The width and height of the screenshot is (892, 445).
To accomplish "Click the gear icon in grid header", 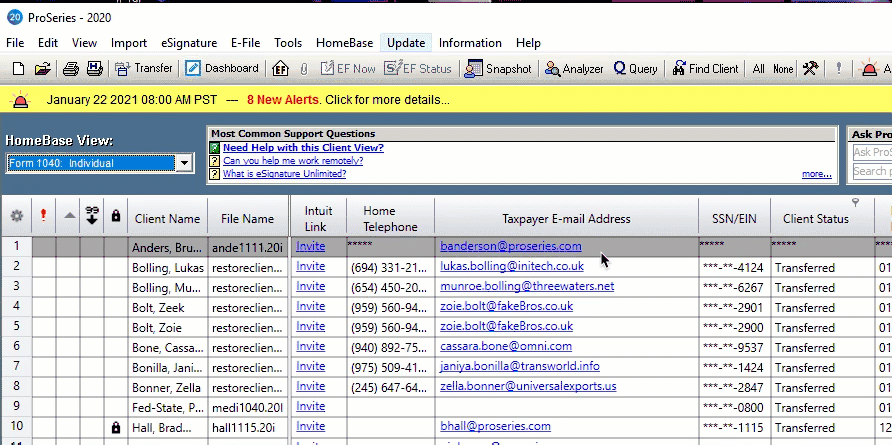I will [16, 216].
